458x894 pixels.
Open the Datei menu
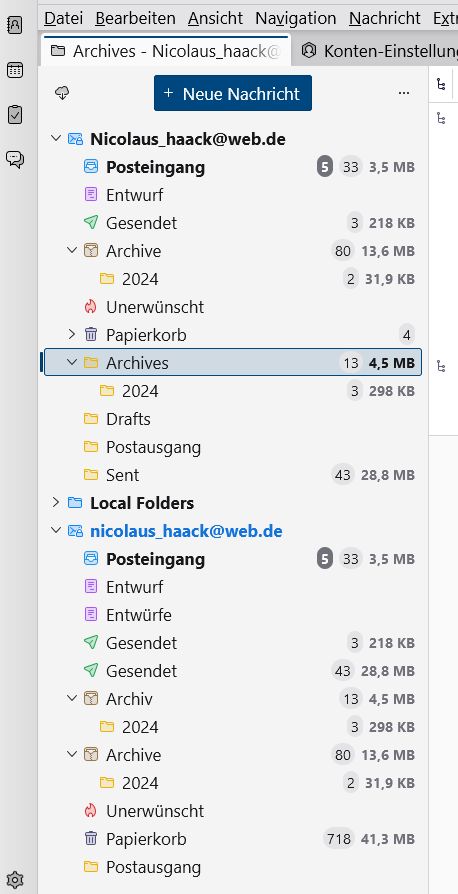pos(63,18)
